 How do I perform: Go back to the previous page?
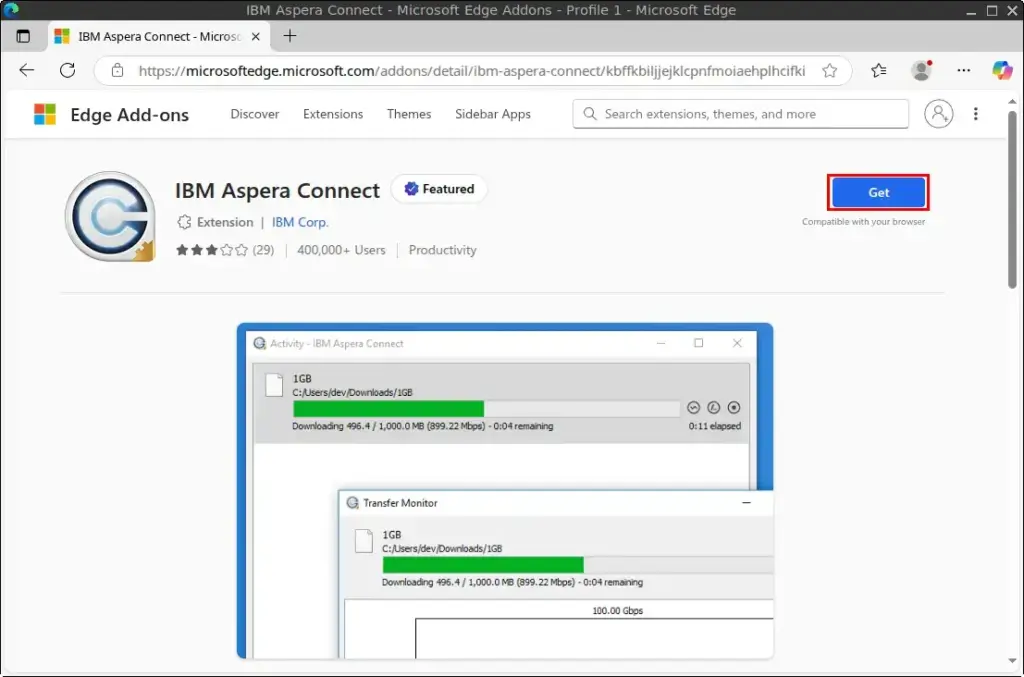27,71
